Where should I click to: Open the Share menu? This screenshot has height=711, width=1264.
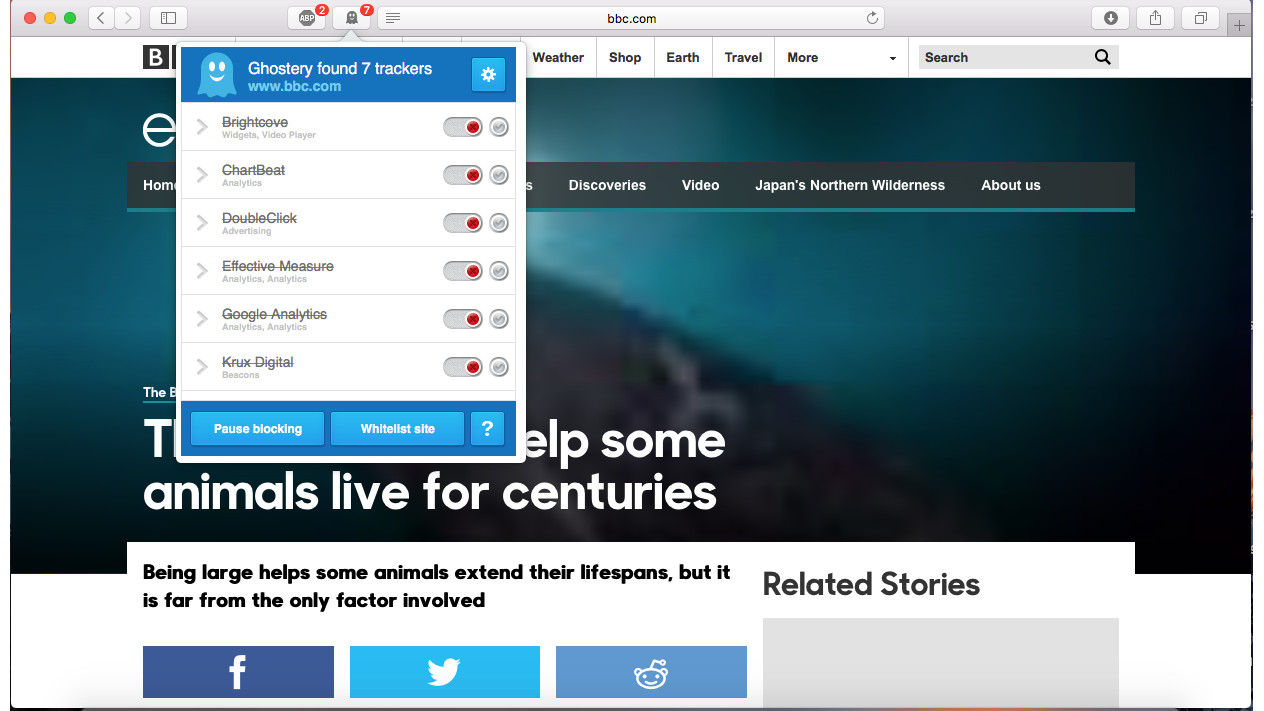pyautogui.click(x=1155, y=18)
